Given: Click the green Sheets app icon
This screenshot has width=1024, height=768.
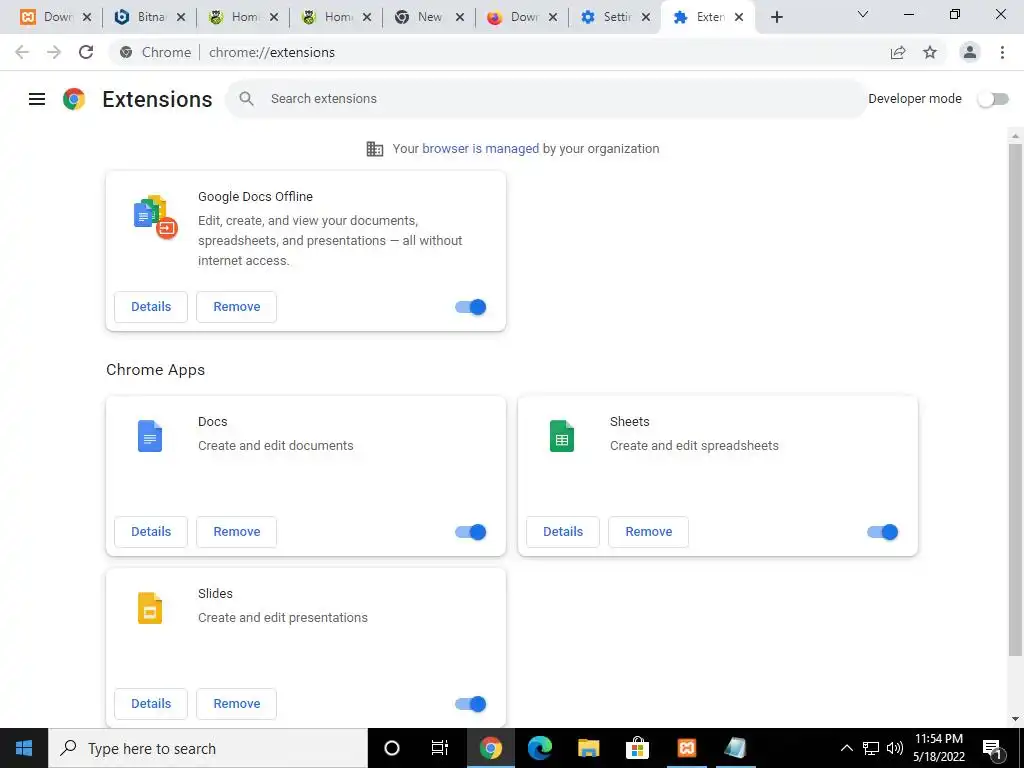Looking at the screenshot, I should [x=562, y=436].
